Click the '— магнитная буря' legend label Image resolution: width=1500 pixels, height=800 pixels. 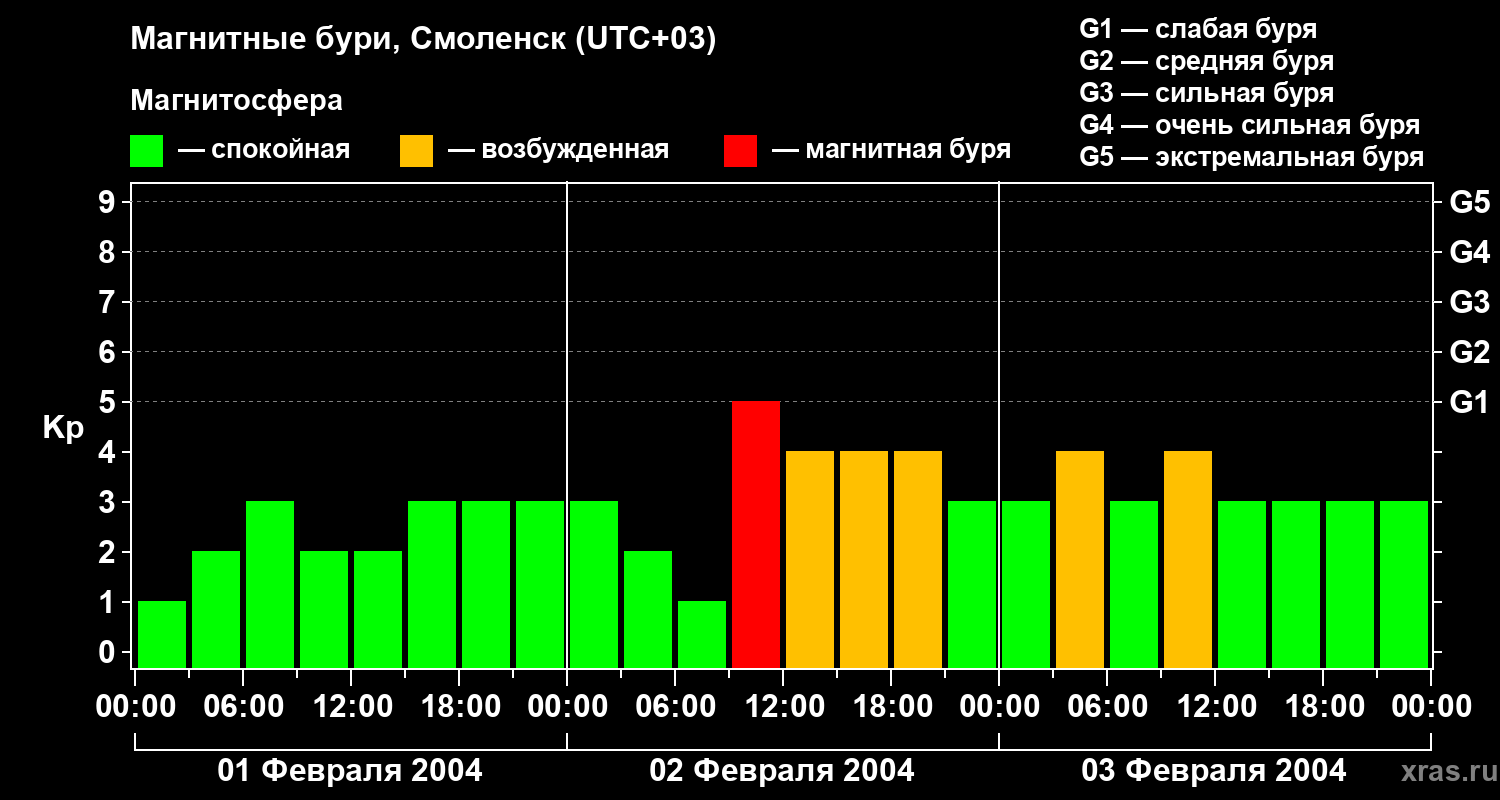(x=892, y=150)
